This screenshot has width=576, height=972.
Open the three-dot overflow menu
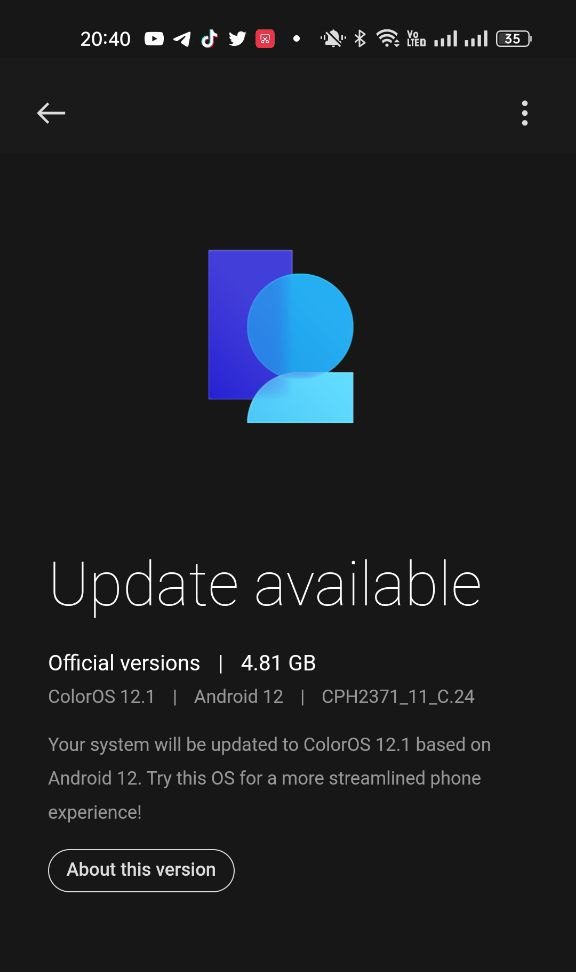click(x=525, y=113)
